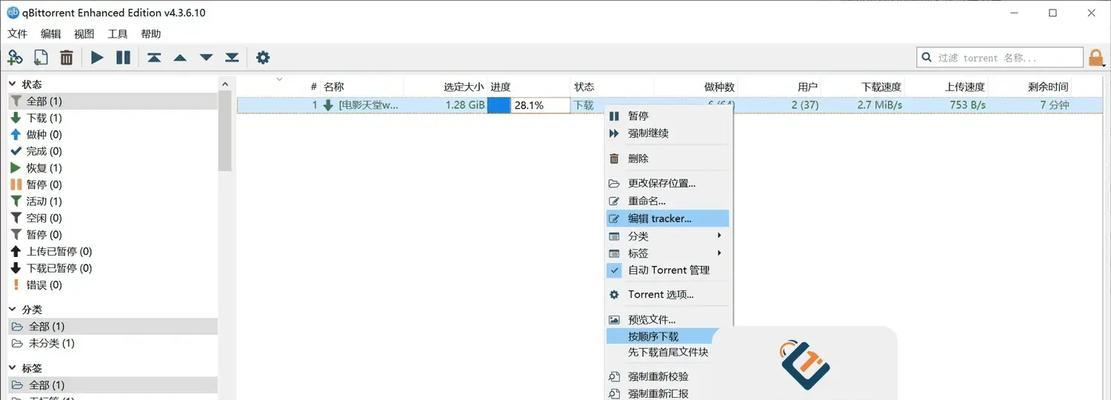Open Torrent 选项... from the context menu
This screenshot has width=1111, height=400.
668,295
